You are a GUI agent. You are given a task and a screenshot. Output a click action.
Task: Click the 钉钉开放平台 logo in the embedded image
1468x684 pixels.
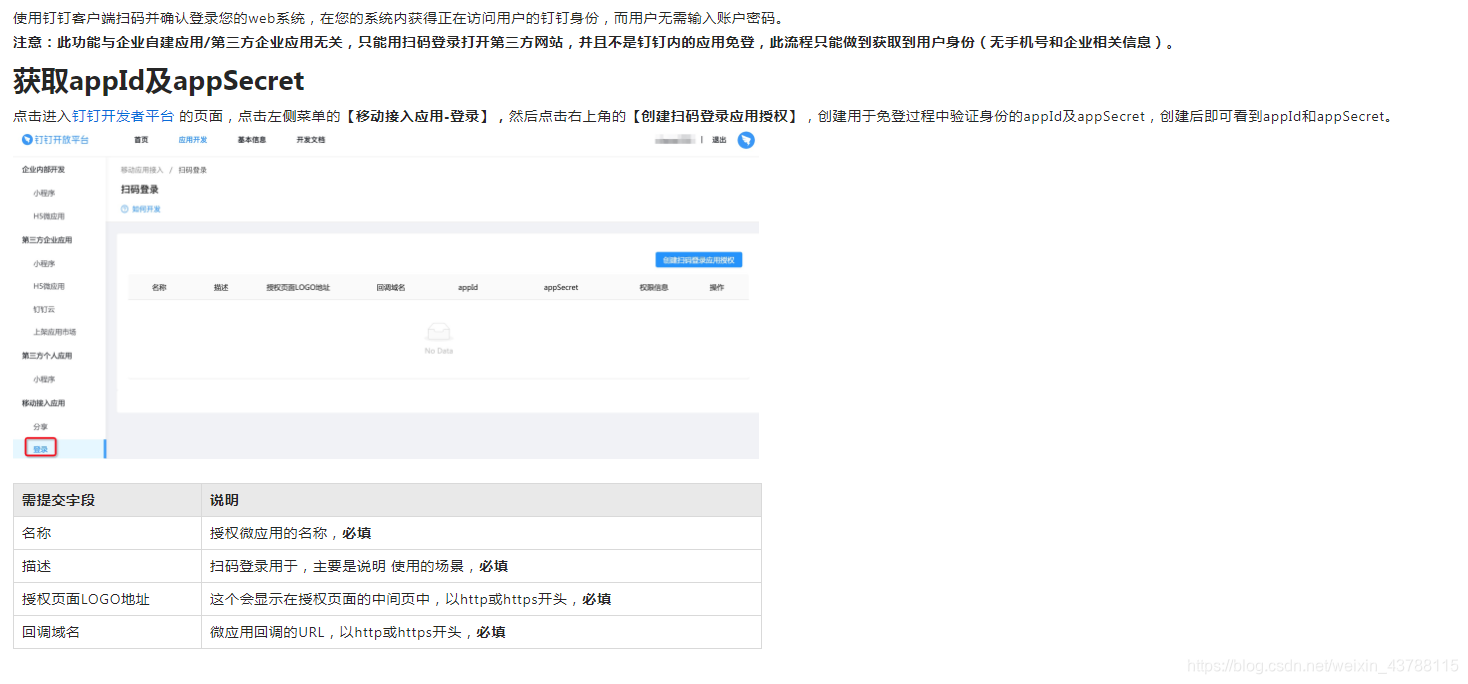click(x=56, y=140)
